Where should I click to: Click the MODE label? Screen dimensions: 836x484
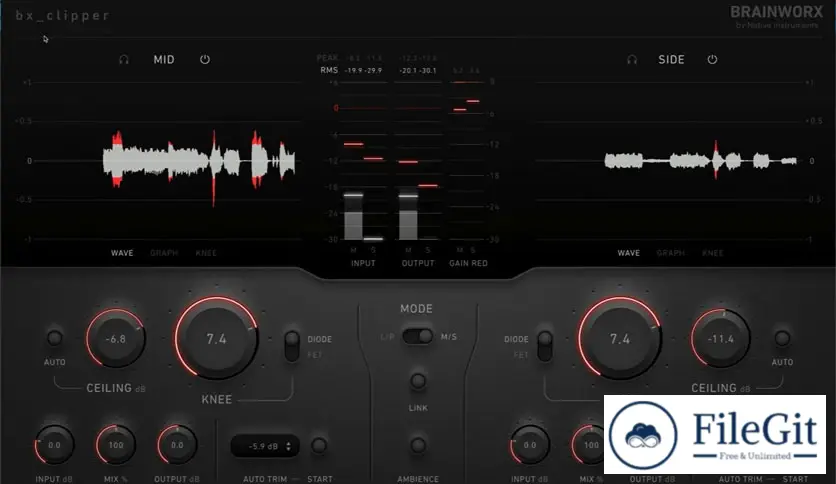click(x=416, y=309)
